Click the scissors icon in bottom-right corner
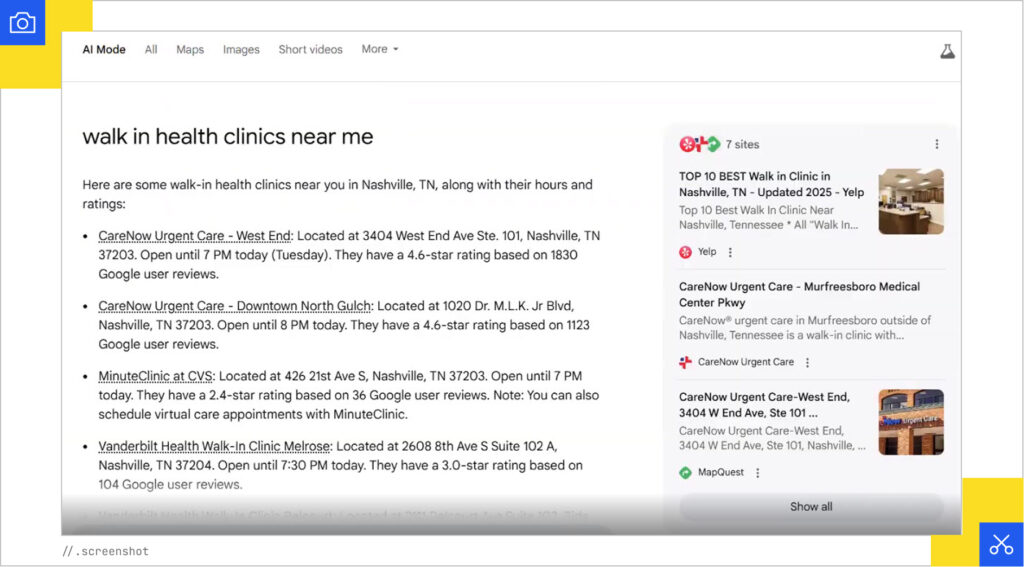This screenshot has width=1024, height=567. pyautogui.click(x=1001, y=544)
